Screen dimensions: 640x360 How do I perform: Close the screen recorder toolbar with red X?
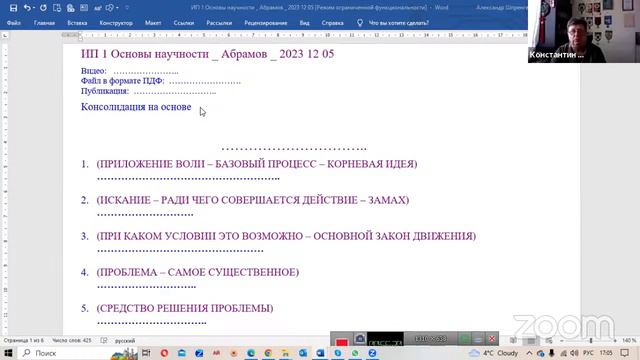click(x=492, y=339)
